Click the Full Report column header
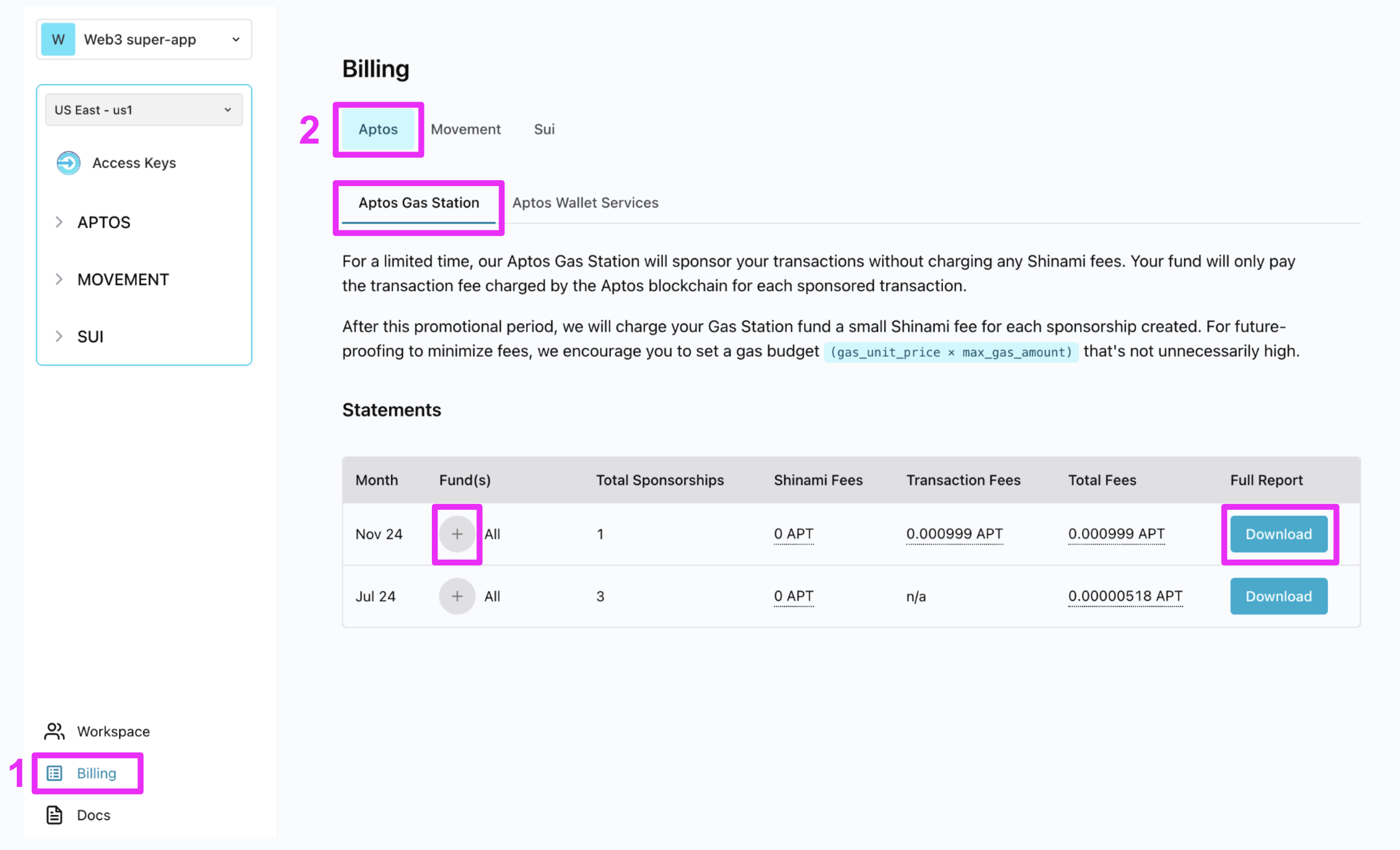 coord(1266,480)
